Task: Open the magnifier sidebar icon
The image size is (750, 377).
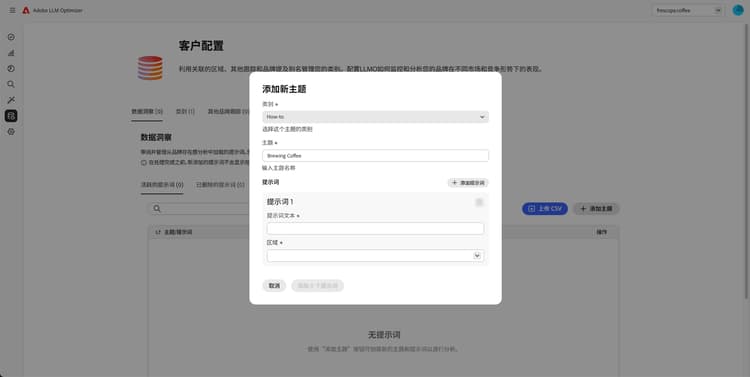Action: (x=11, y=84)
